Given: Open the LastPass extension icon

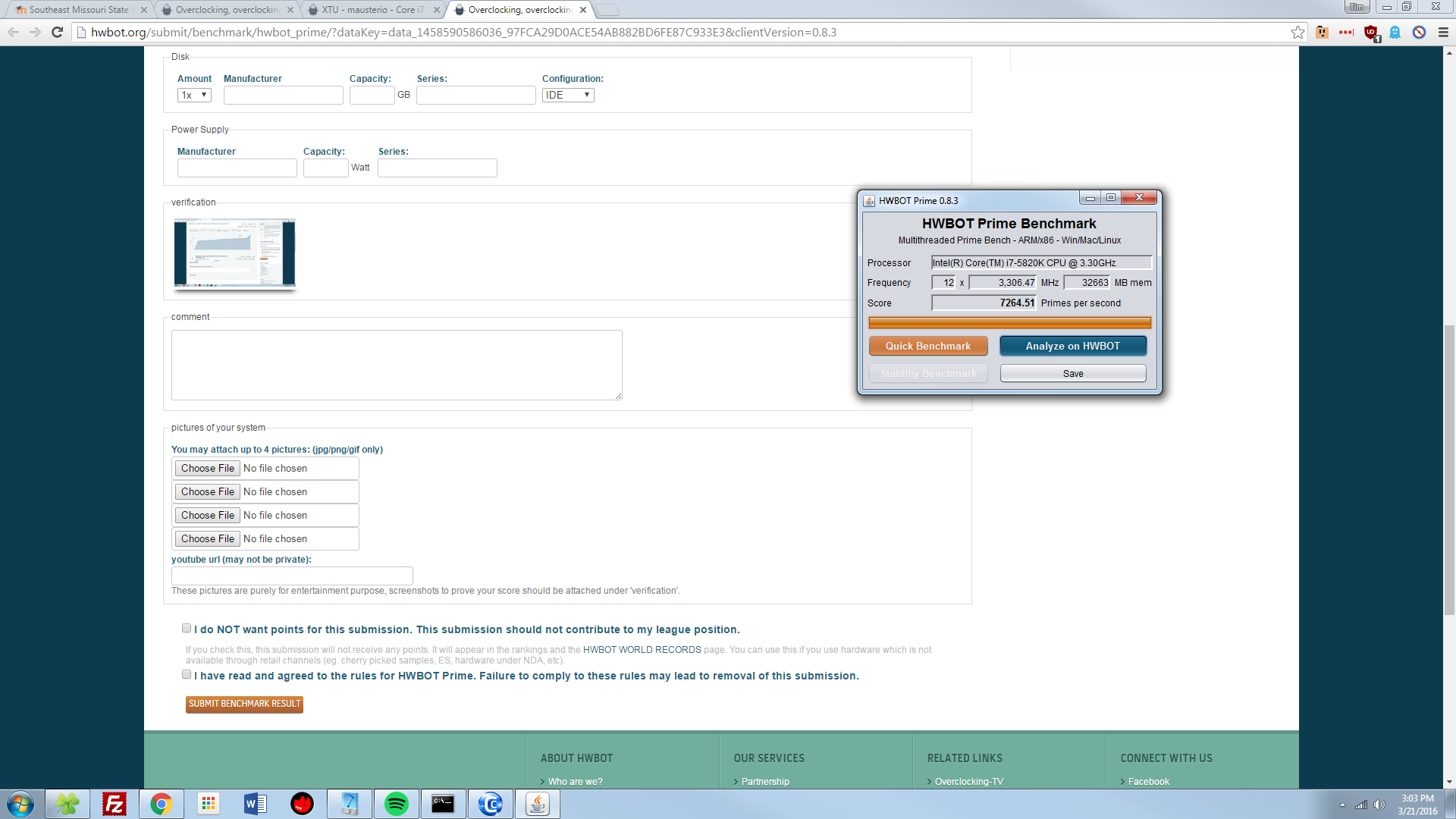Looking at the screenshot, I should pyautogui.click(x=1346, y=32).
